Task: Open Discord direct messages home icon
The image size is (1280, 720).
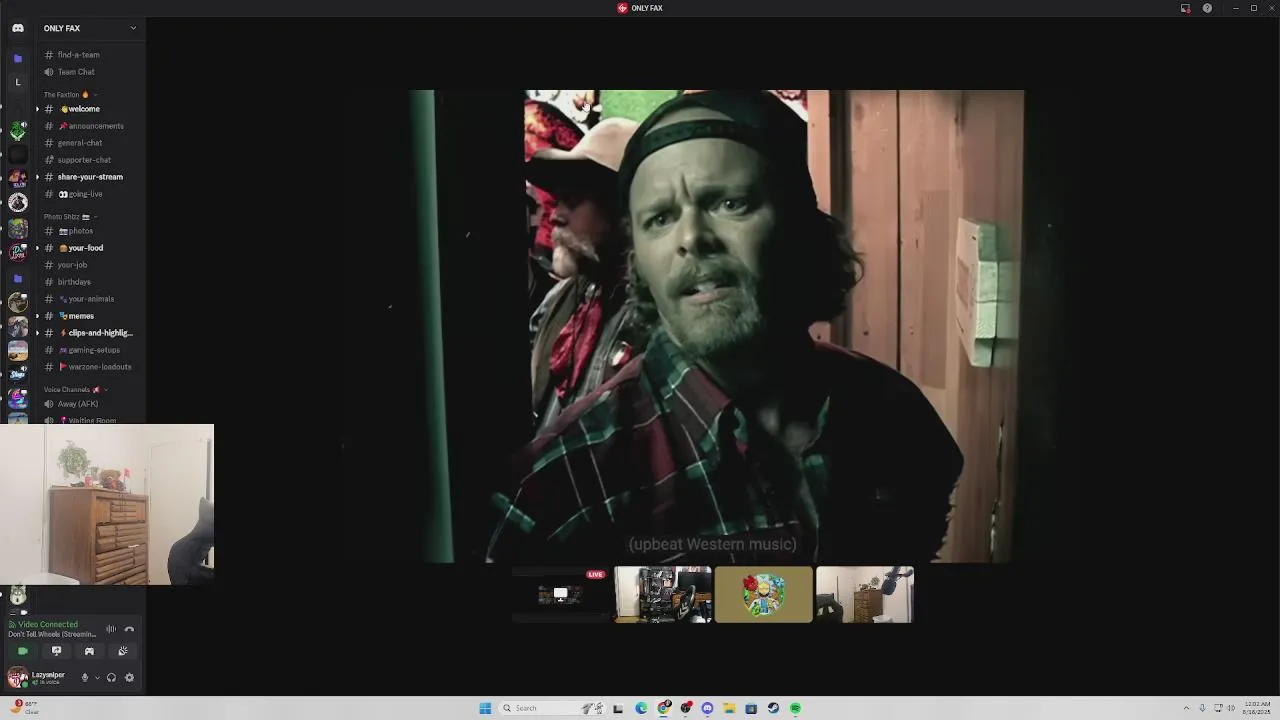Action: 18,28
